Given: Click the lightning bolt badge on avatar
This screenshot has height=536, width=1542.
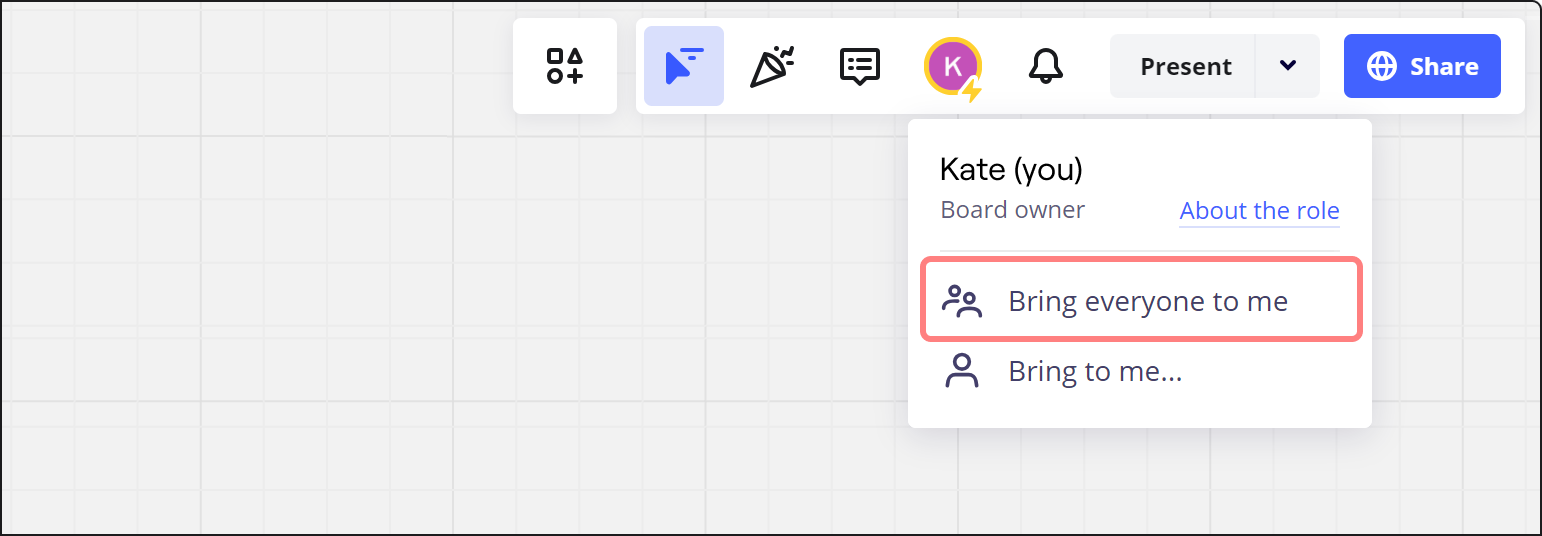Looking at the screenshot, I should (x=971, y=91).
